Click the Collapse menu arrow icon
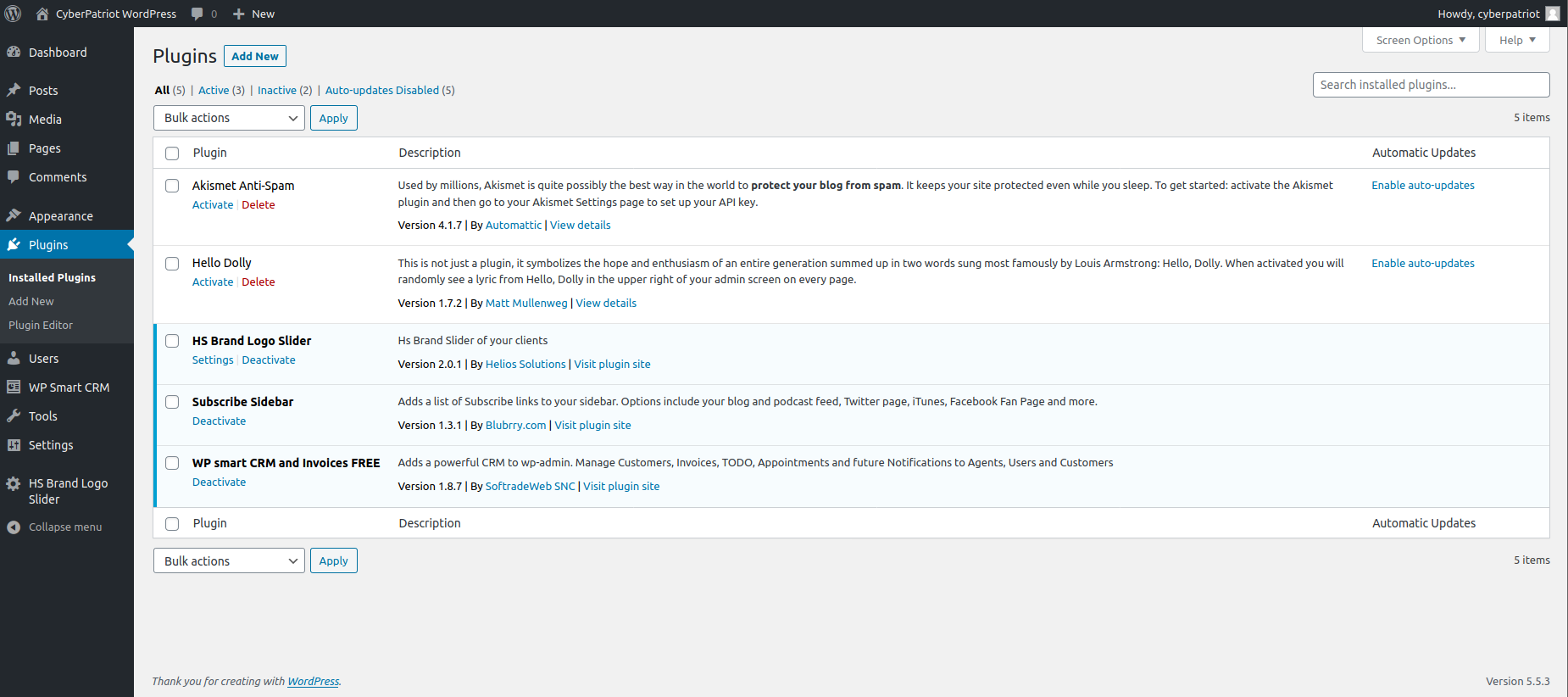Viewport: 1568px width, 697px height. (x=14, y=527)
